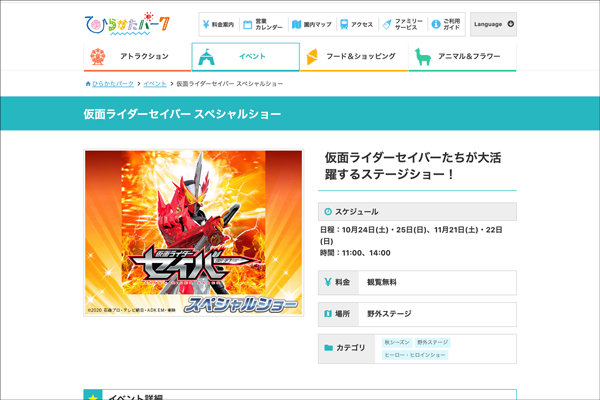Open 料金案内 yen icon link
This screenshot has width=600, height=400.
(x=223, y=24)
